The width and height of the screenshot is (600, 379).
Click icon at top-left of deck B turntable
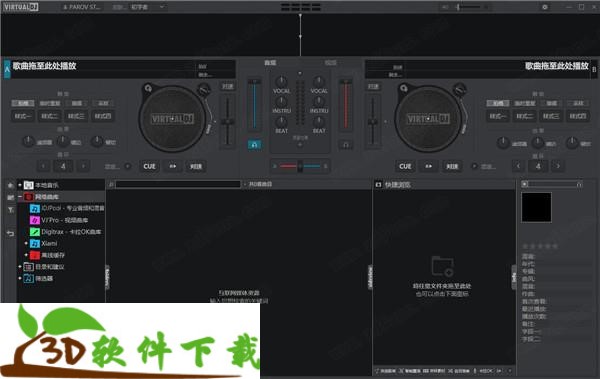(403, 89)
